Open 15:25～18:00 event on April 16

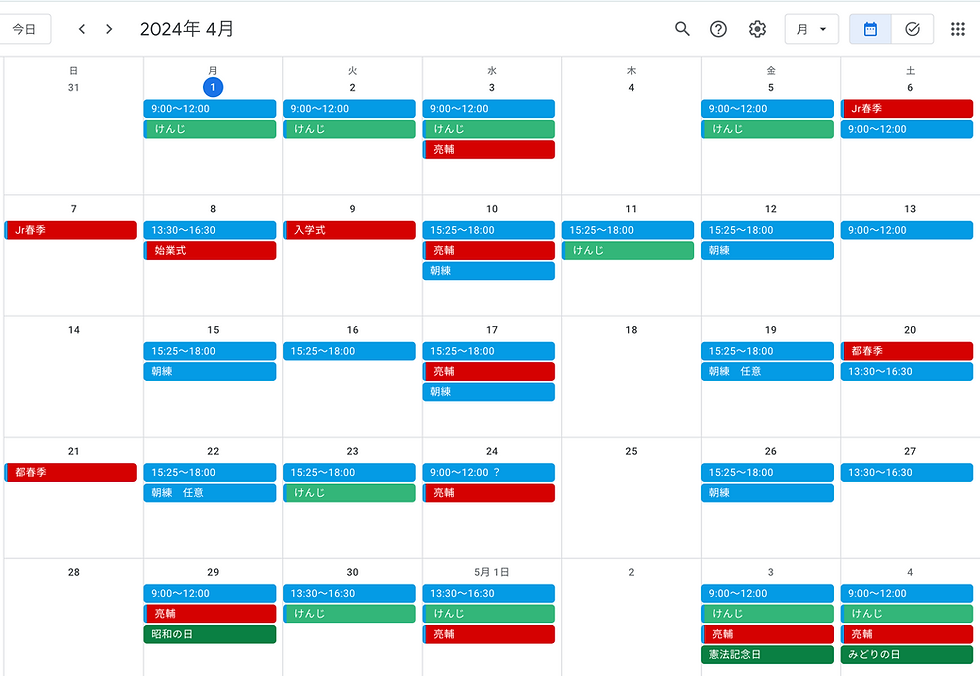pos(349,351)
